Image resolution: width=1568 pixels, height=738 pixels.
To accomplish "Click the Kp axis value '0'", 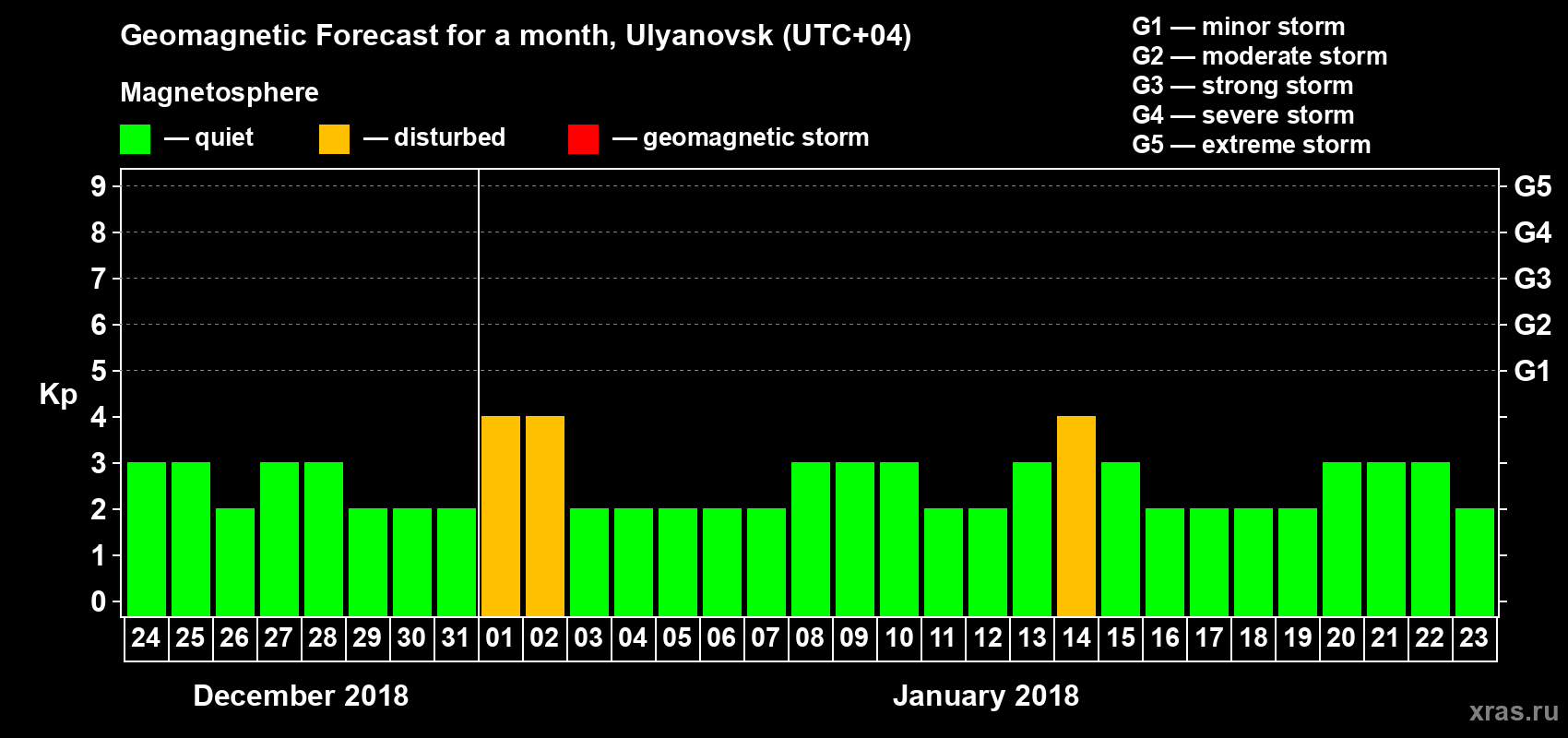I will pyautogui.click(x=99, y=601).
